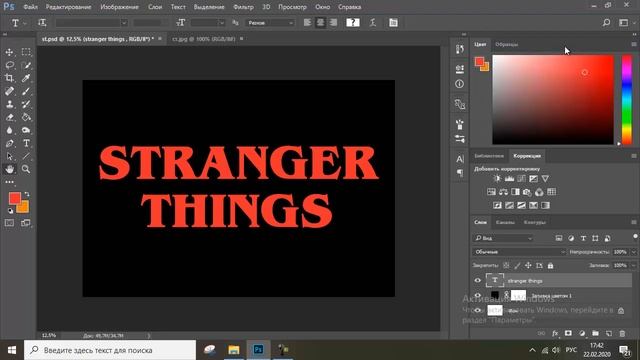Image resolution: width=640 pixels, height=360 pixels.
Task: Select the Eraser tool
Action: pos(9,117)
